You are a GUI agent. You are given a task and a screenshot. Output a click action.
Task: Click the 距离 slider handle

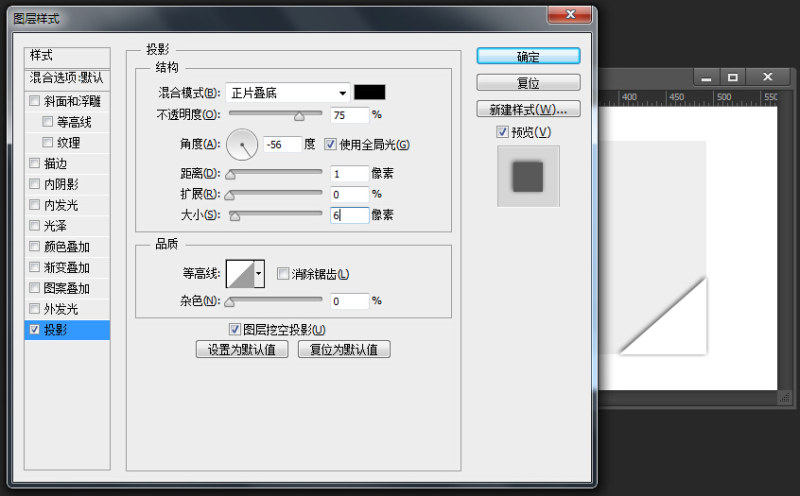(x=231, y=175)
